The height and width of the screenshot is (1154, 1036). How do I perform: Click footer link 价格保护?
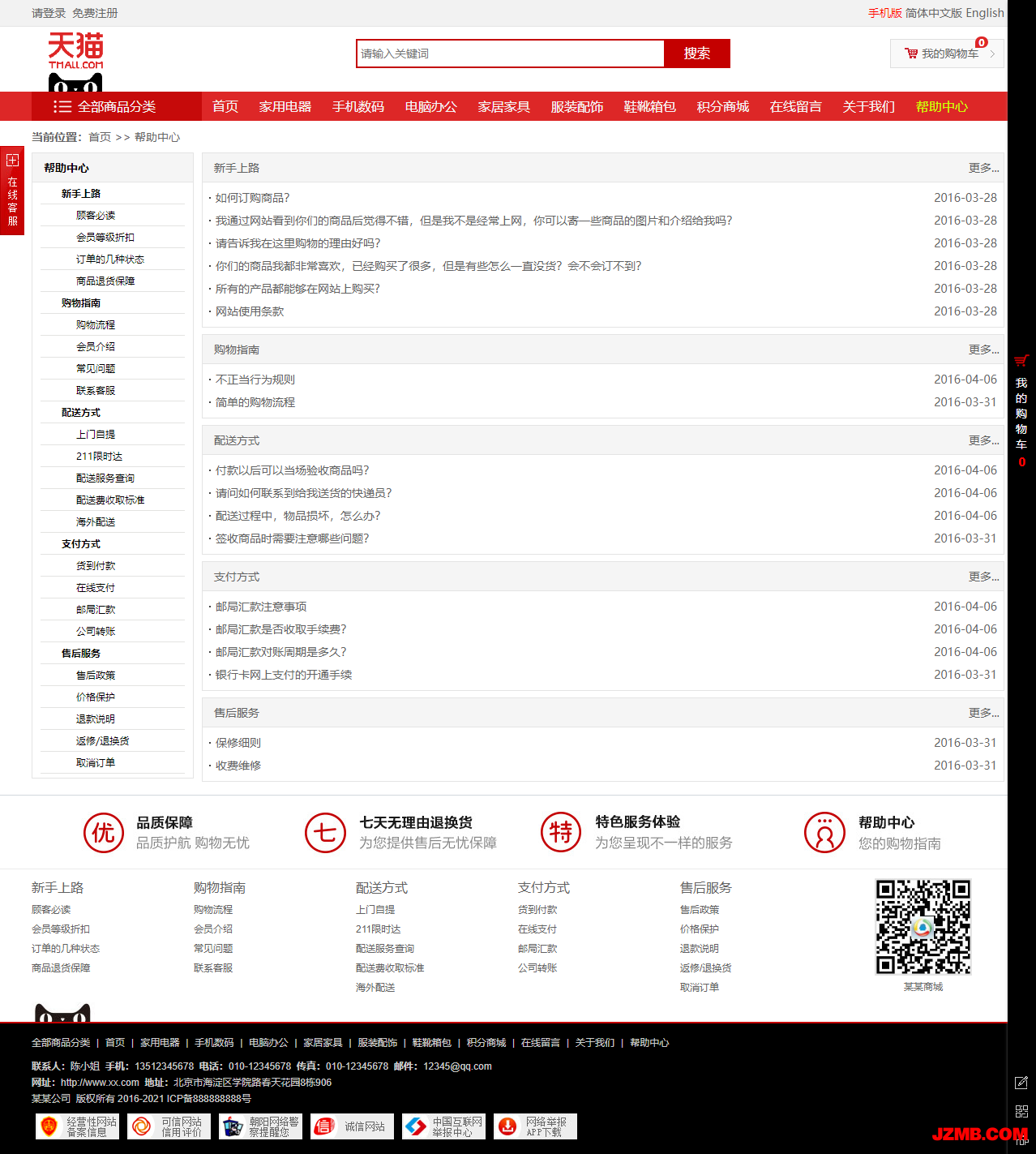[700, 929]
